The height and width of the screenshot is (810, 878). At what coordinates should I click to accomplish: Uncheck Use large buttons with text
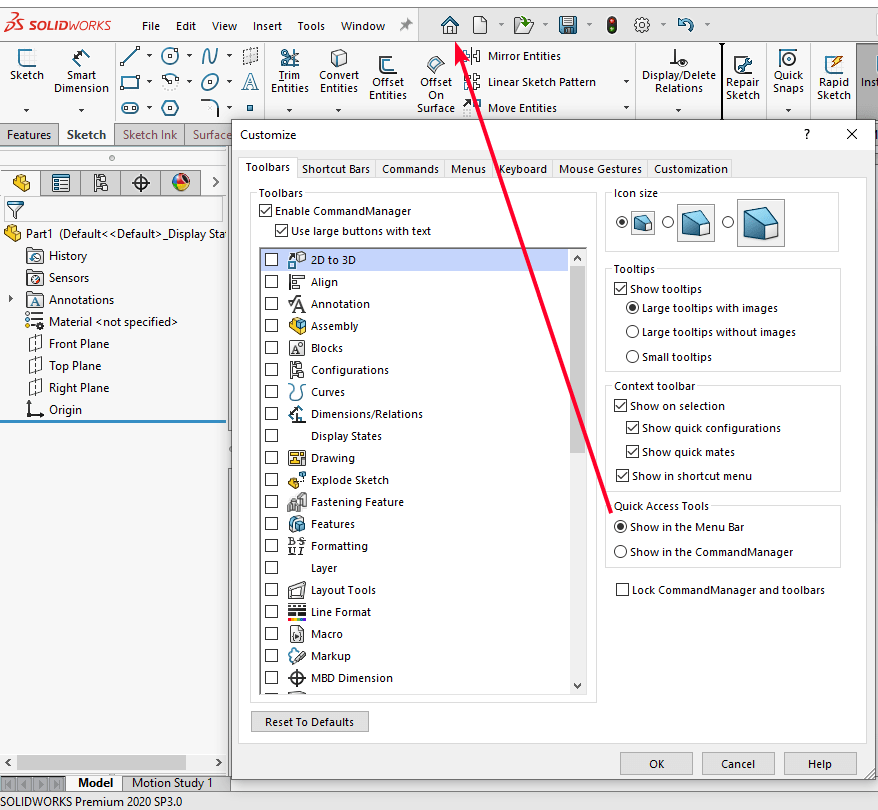[x=283, y=229]
